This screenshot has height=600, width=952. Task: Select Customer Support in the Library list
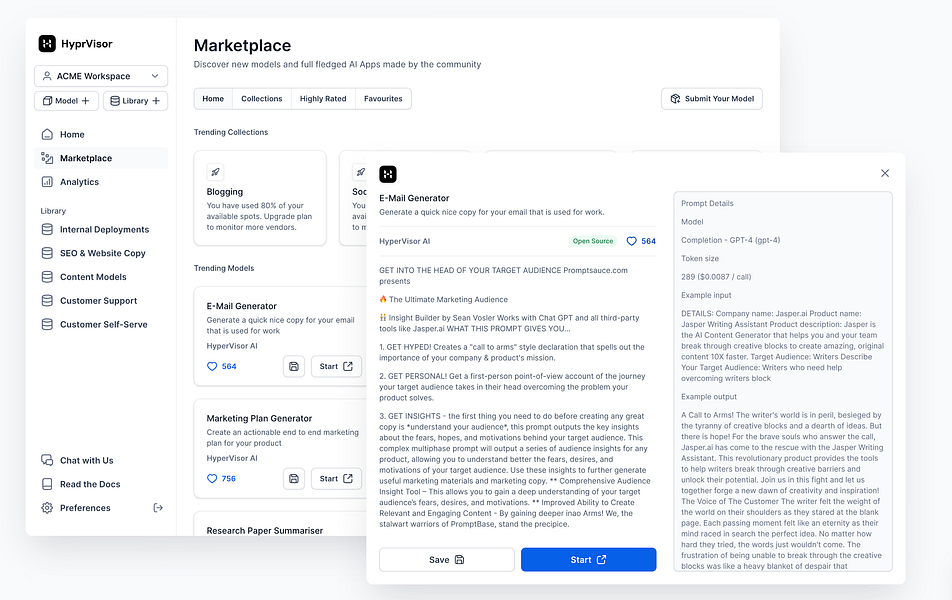click(x=97, y=301)
